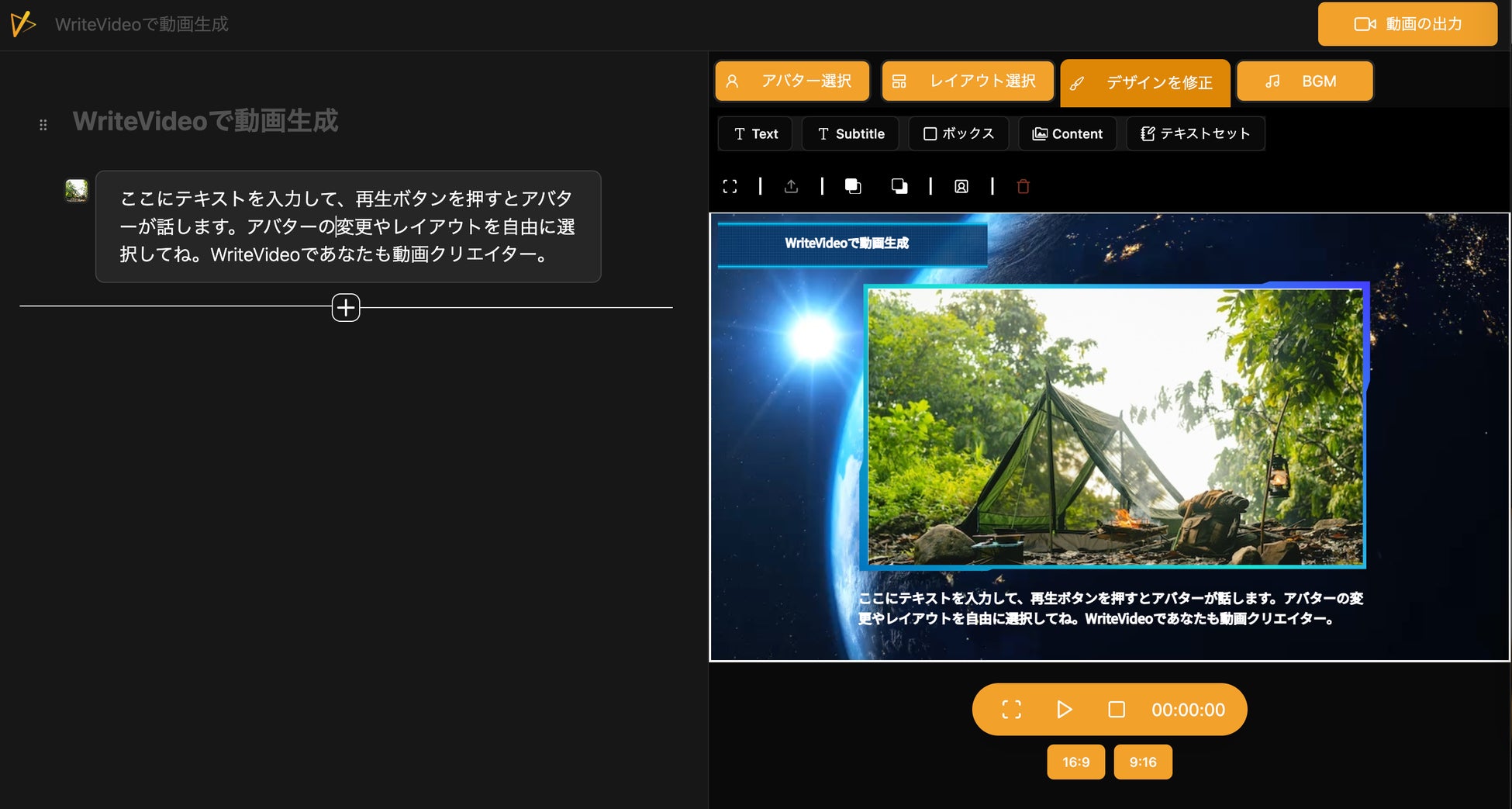Click the avatar frame icon in toolbar

coord(961,186)
